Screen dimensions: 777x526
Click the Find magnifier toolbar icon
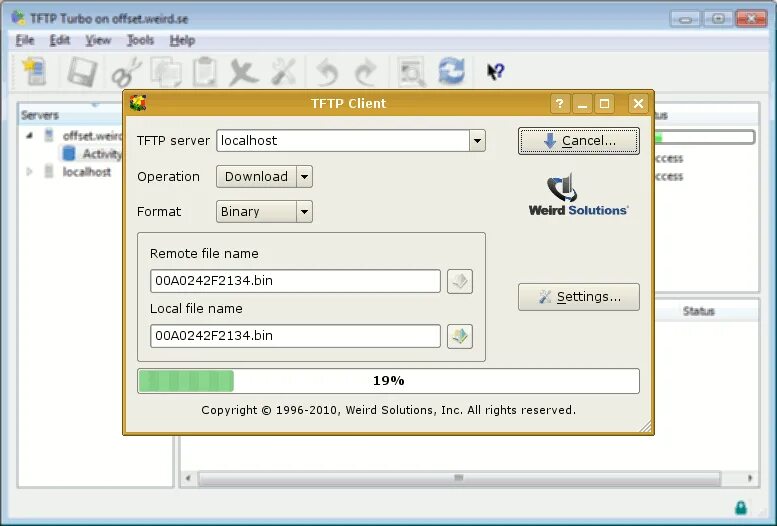(x=411, y=72)
